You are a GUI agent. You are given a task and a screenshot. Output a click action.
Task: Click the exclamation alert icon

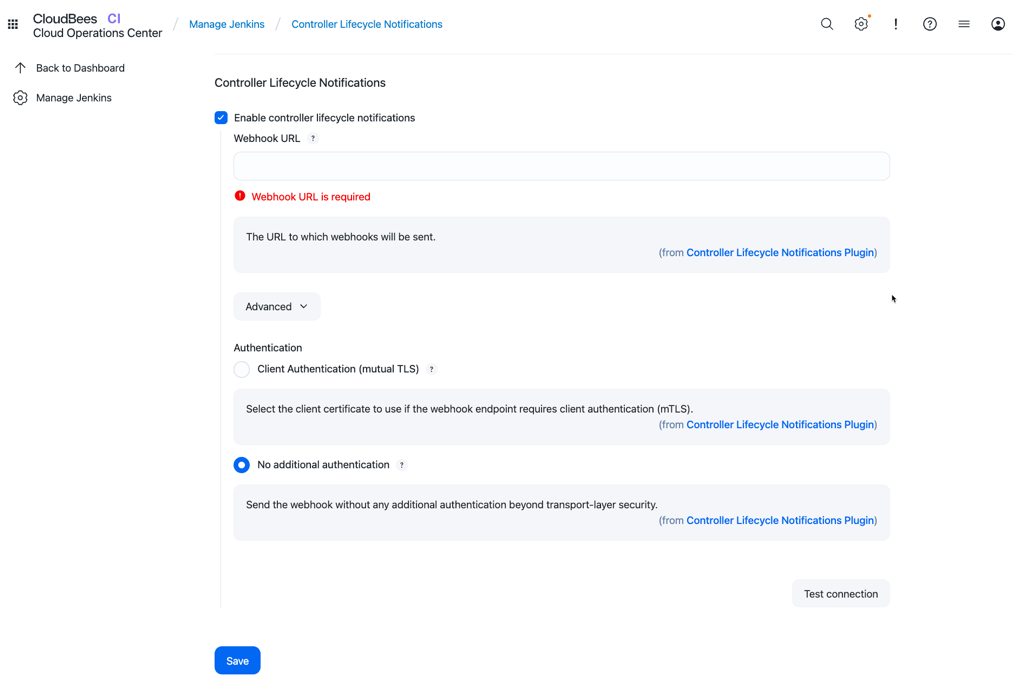[x=895, y=24]
